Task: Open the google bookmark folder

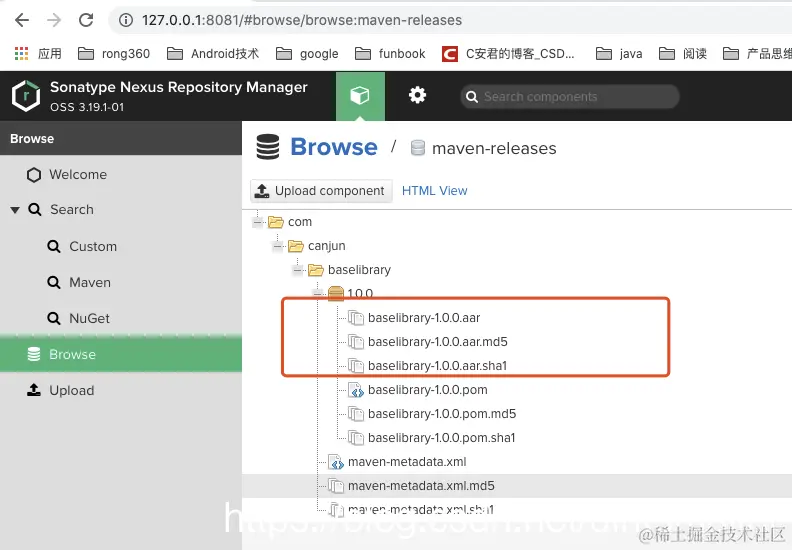Action: tap(307, 54)
